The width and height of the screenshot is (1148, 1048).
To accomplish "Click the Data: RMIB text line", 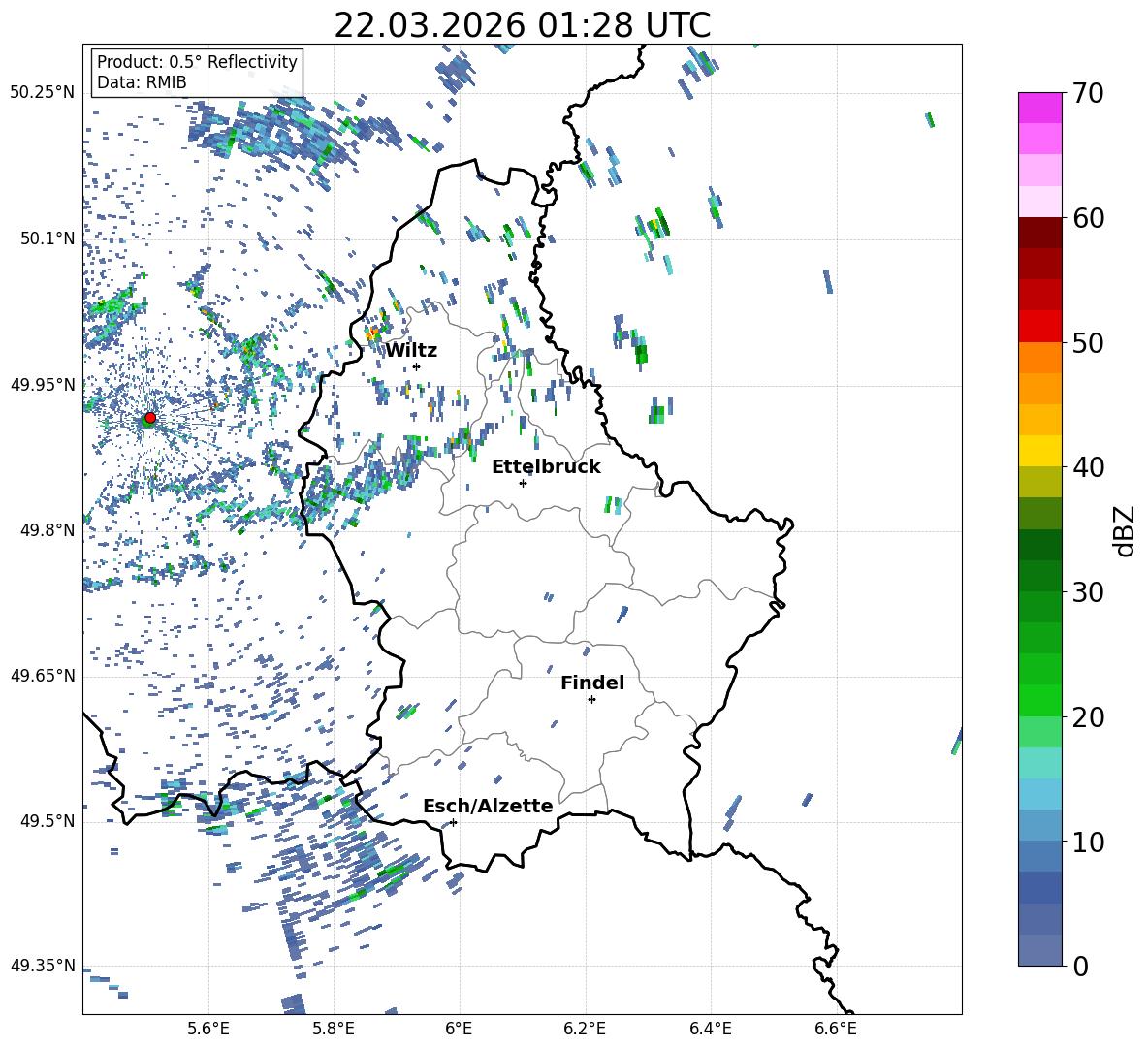I will [x=142, y=82].
